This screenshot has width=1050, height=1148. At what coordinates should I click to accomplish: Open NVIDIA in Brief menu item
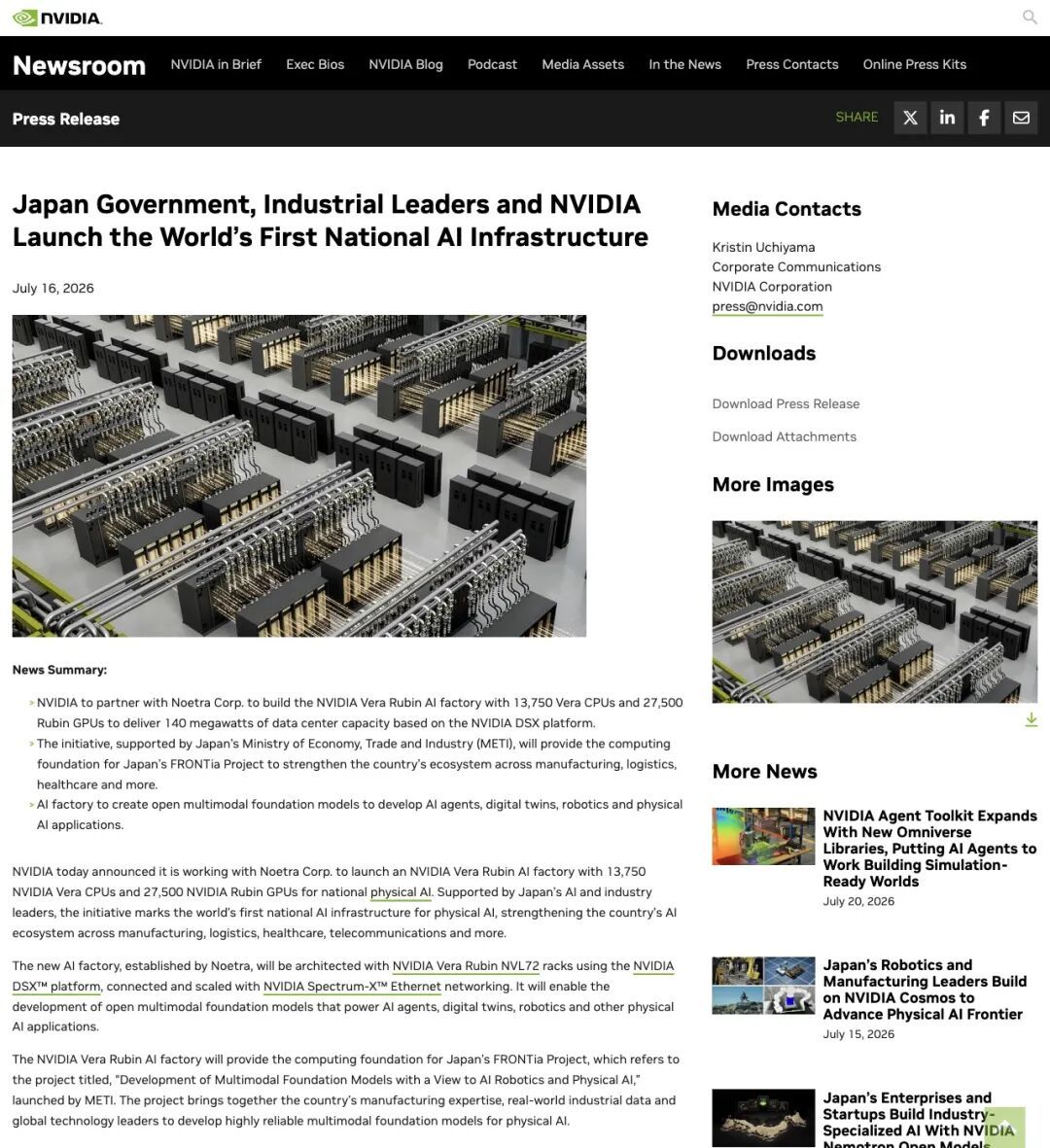(x=216, y=64)
